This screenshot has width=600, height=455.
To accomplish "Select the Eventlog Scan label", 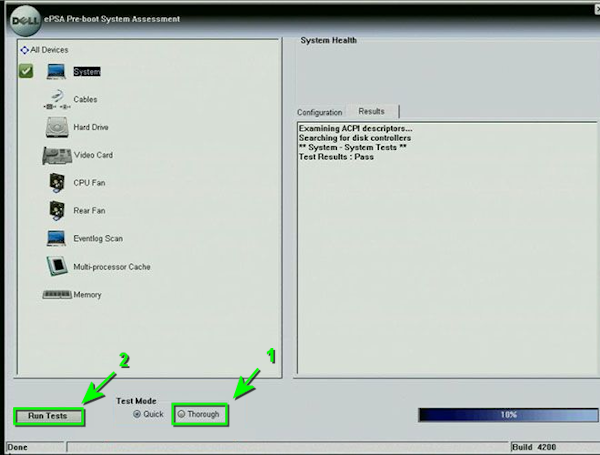I will coord(98,238).
